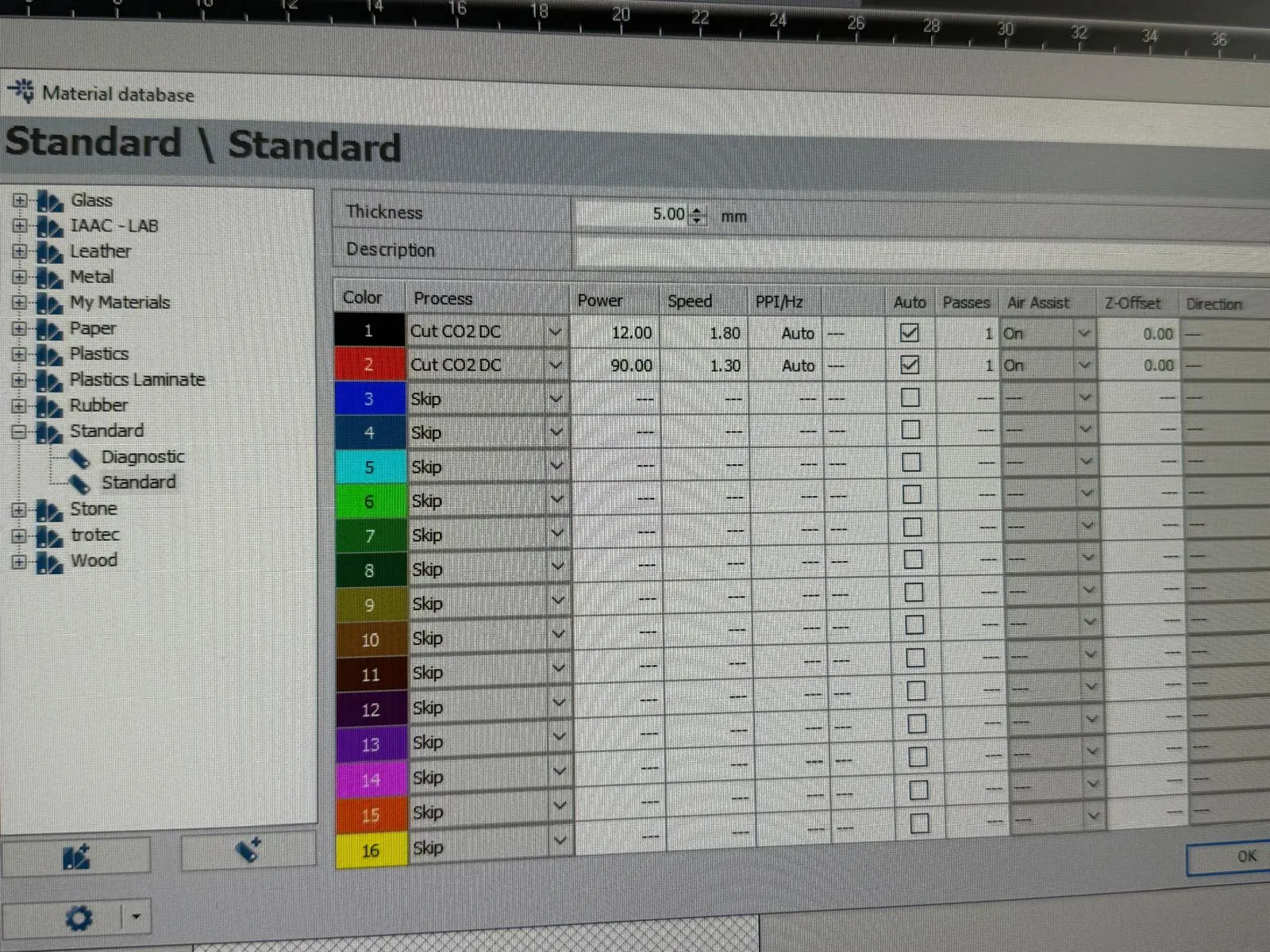Click the Speed column header
The image size is (1270, 952).
tap(703, 301)
